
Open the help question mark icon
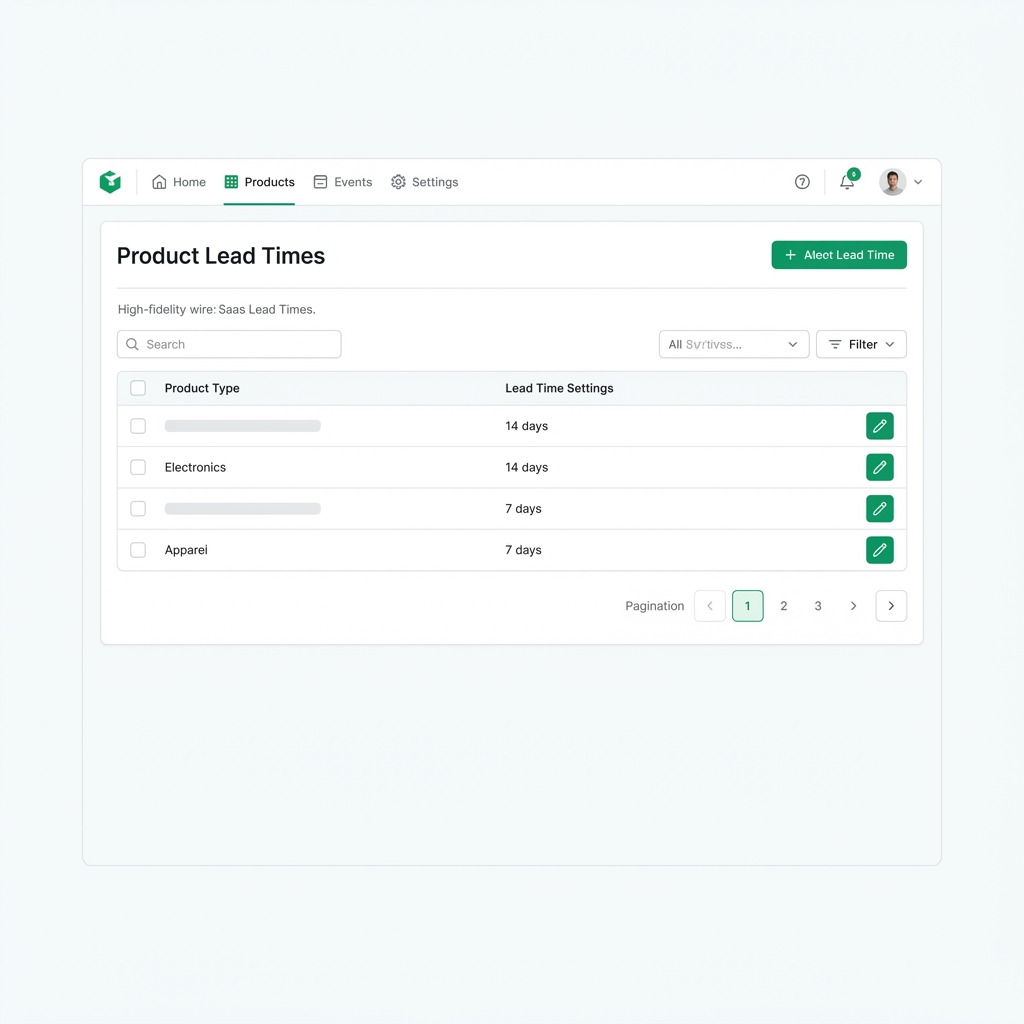tap(802, 182)
